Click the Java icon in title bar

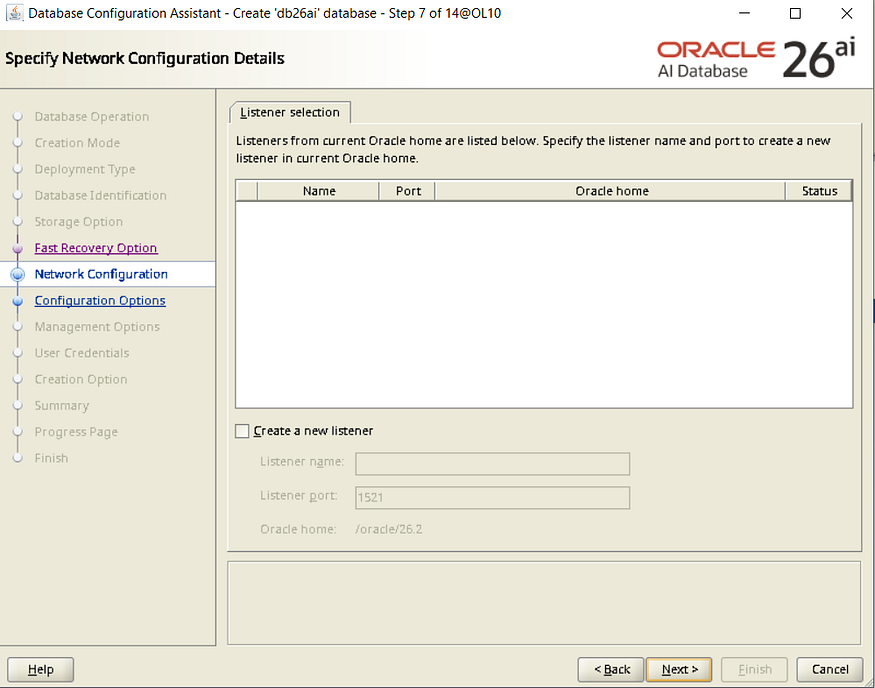[x=14, y=12]
